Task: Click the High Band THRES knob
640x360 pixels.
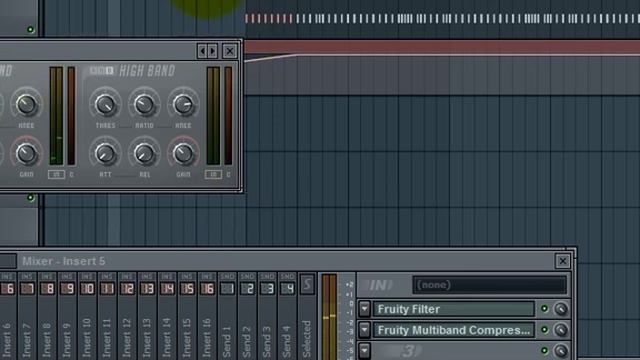Action: [x=105, y=104]
